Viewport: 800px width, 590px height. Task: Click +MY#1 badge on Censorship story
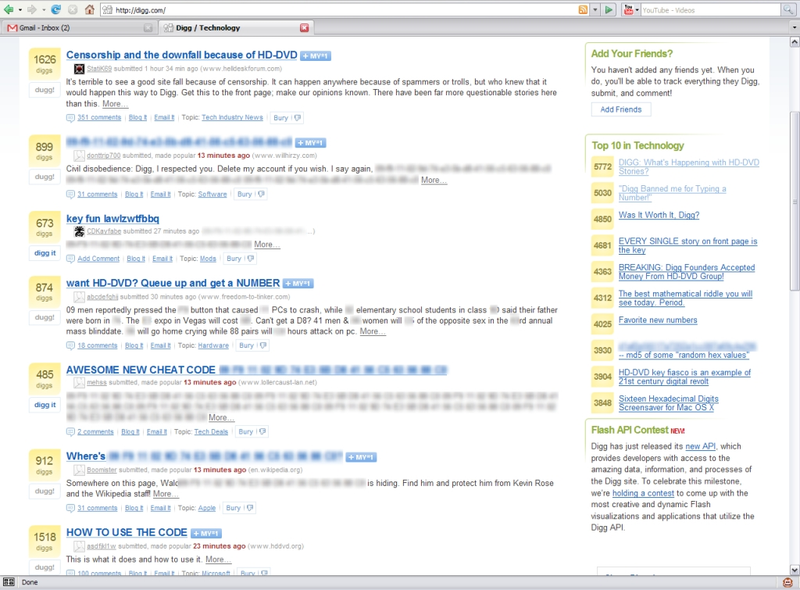tap(315, 56)
